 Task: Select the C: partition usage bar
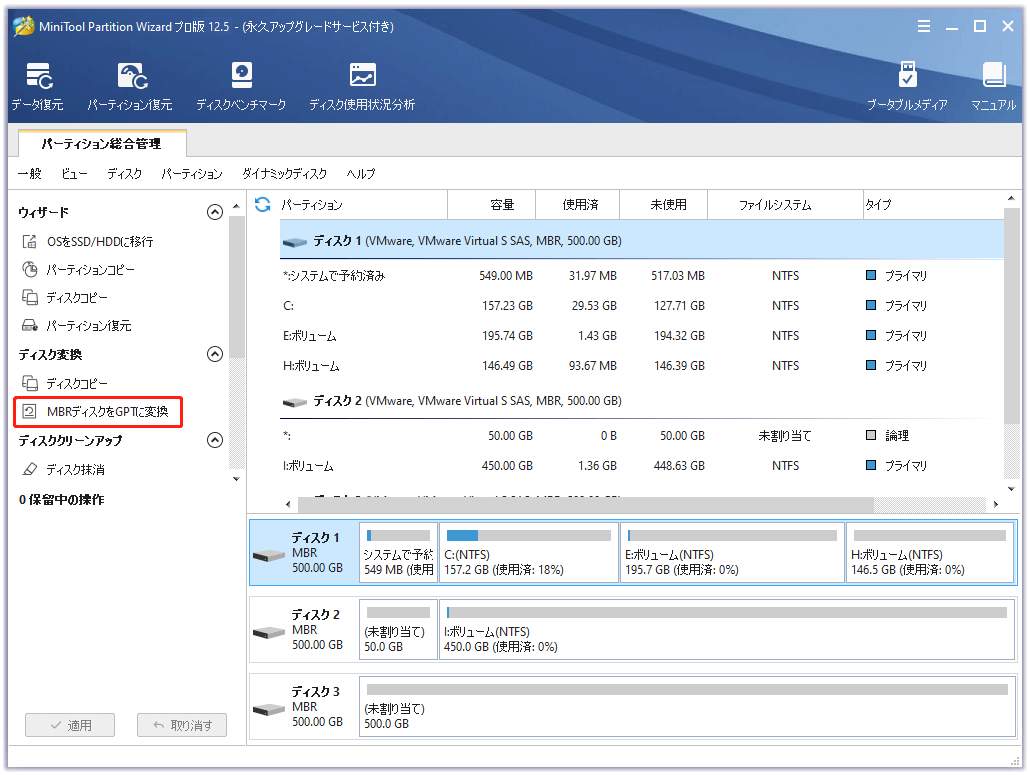click(x=528, y=551)
